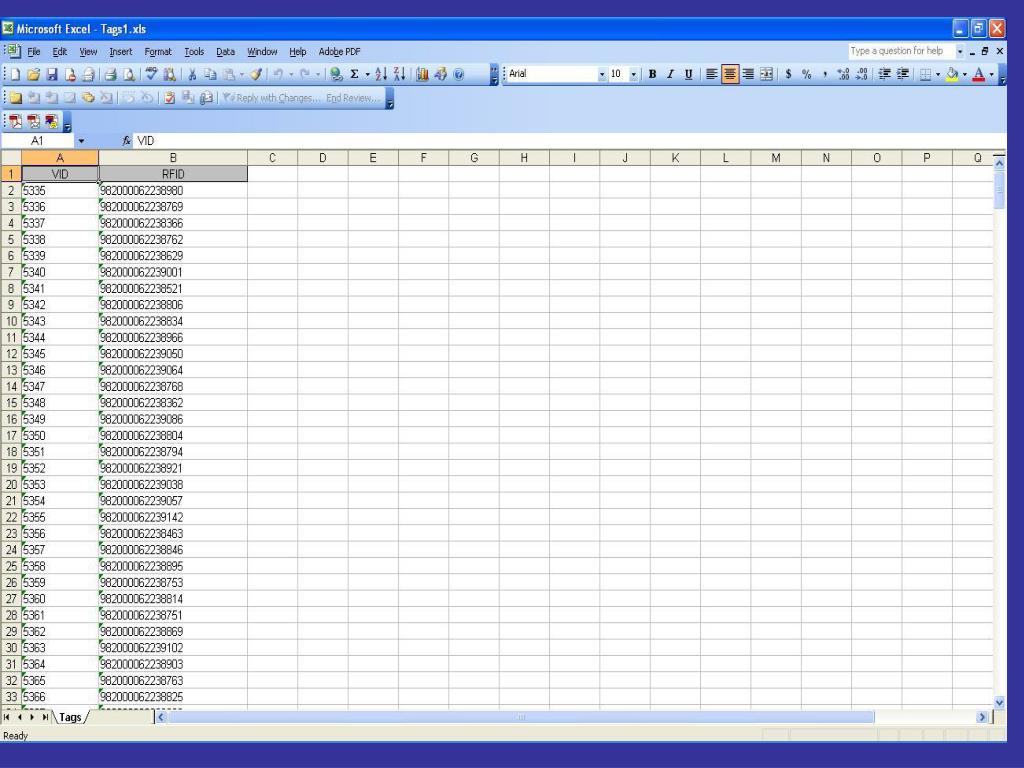Open the AutoSum function dropdown arrow
The width and height of the screenshot is (1024, 768).
tap(368, 74)
